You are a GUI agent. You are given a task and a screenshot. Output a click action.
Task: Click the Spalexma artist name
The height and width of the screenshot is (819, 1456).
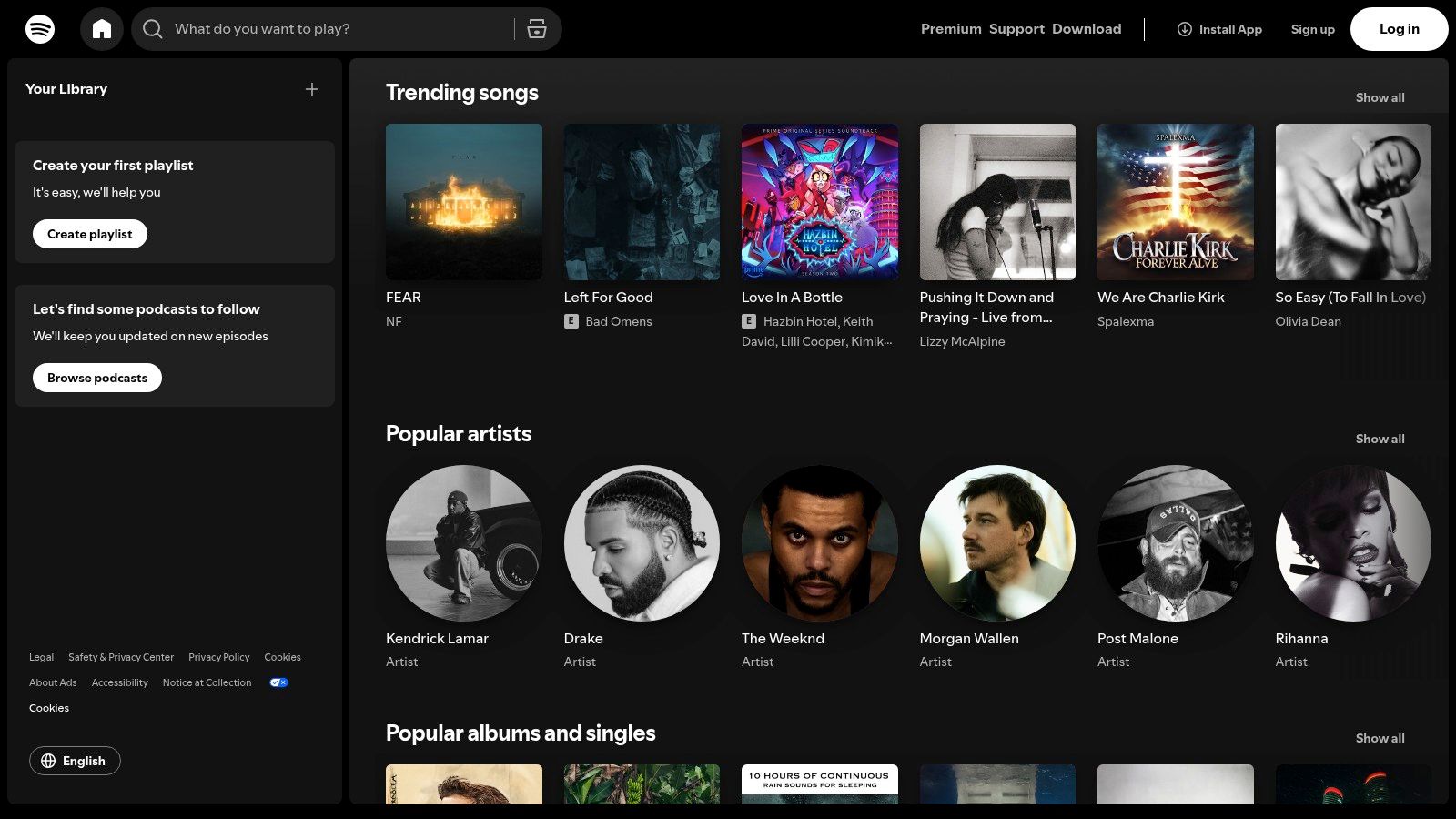click(1126, 321)
